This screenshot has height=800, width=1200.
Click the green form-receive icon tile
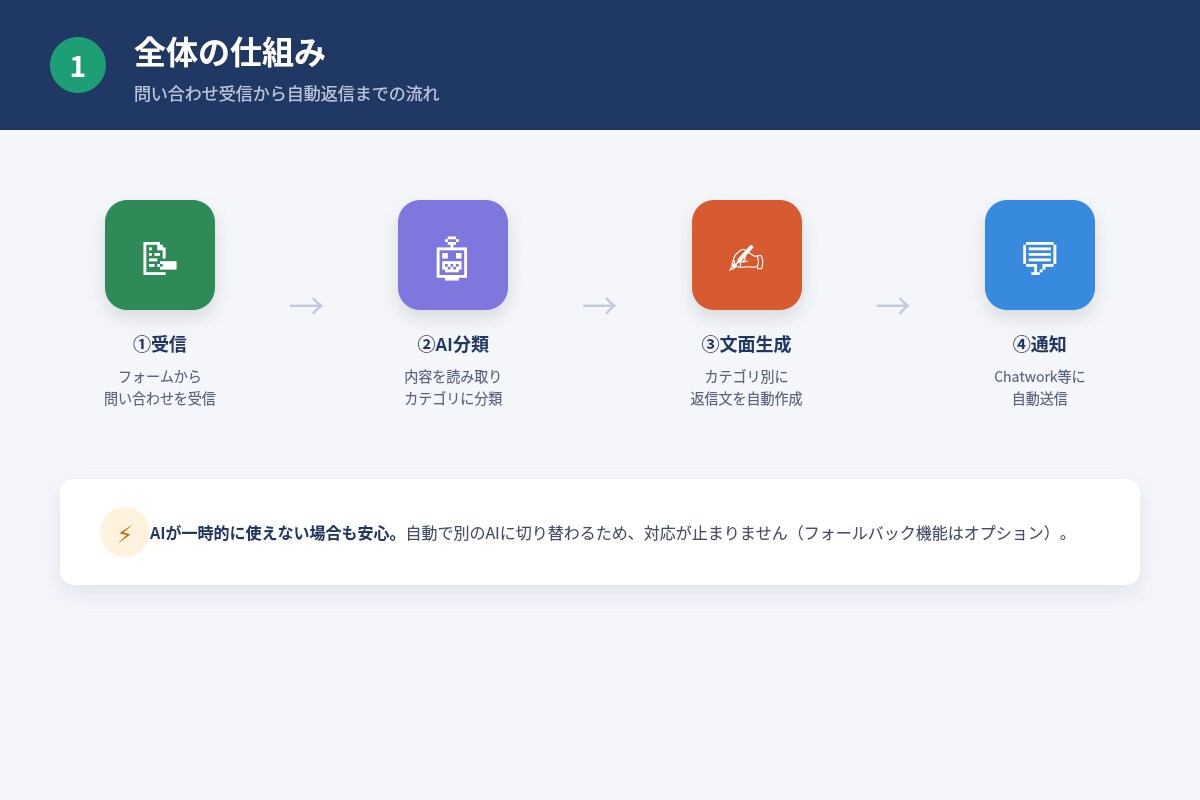160,255
